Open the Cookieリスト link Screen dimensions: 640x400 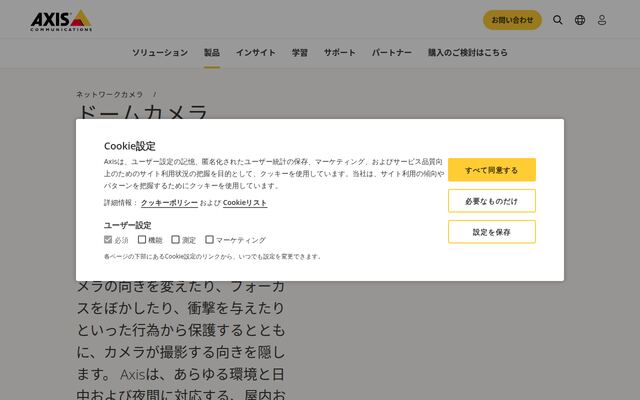(245, 203)
